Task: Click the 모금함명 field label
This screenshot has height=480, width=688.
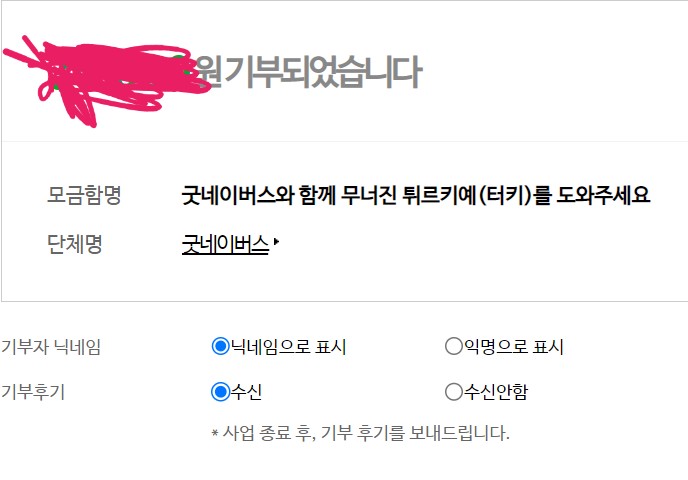Action: click(x=84, y=195)
